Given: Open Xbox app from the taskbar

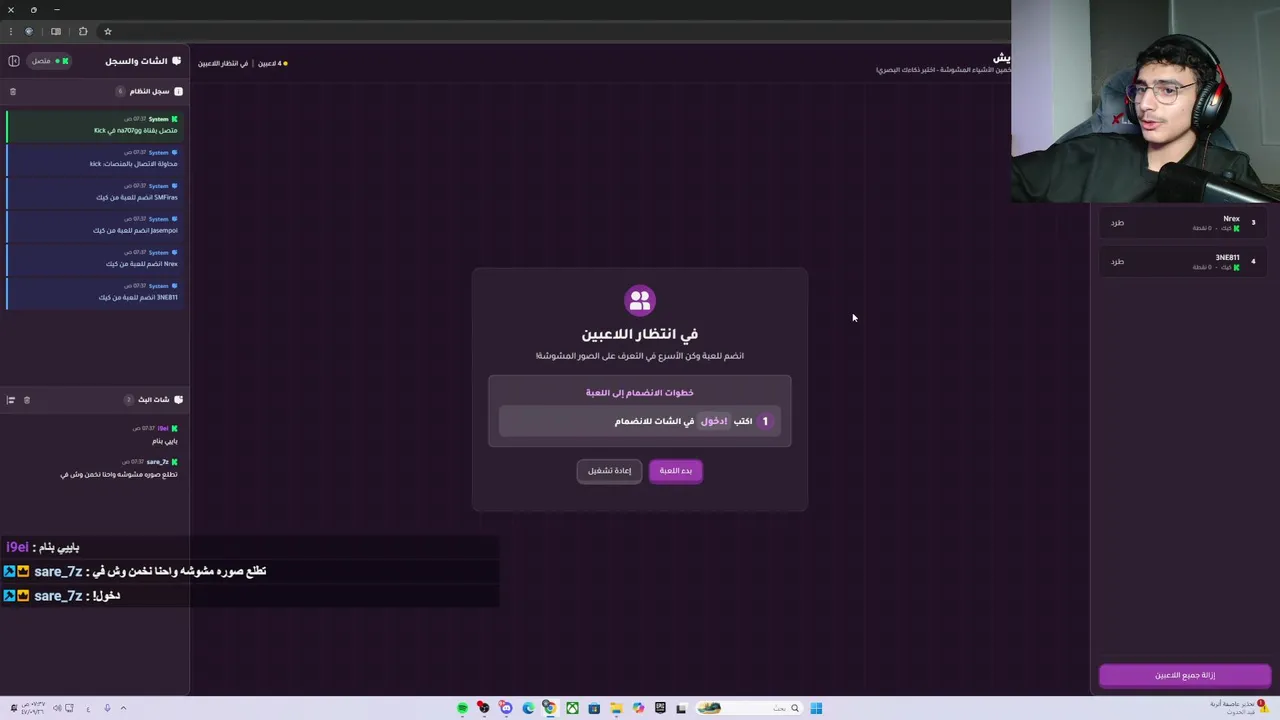Looking at the screenshot, I should tap(572, 708).
